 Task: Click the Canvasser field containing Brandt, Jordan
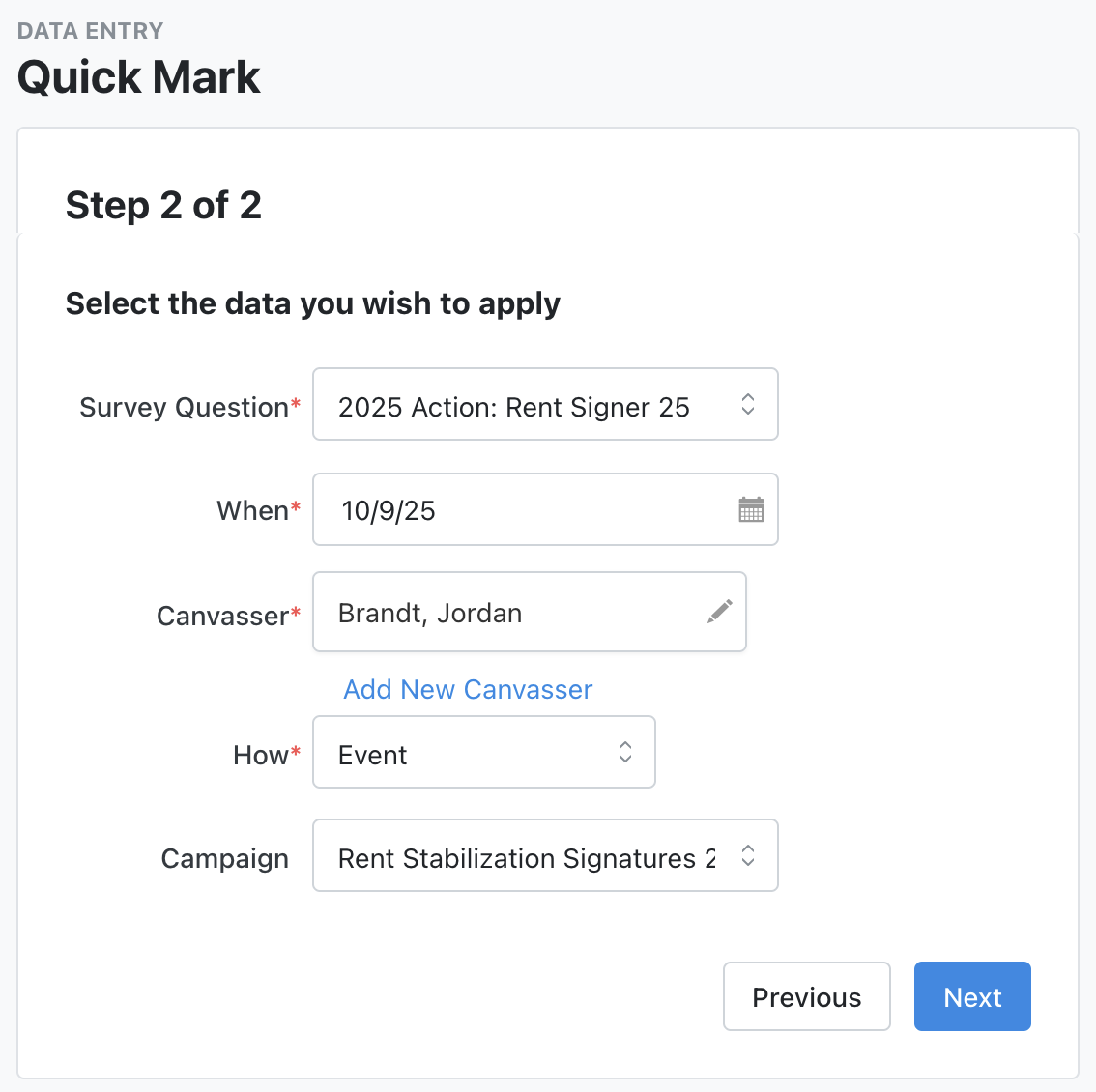[x=512, y=613]
